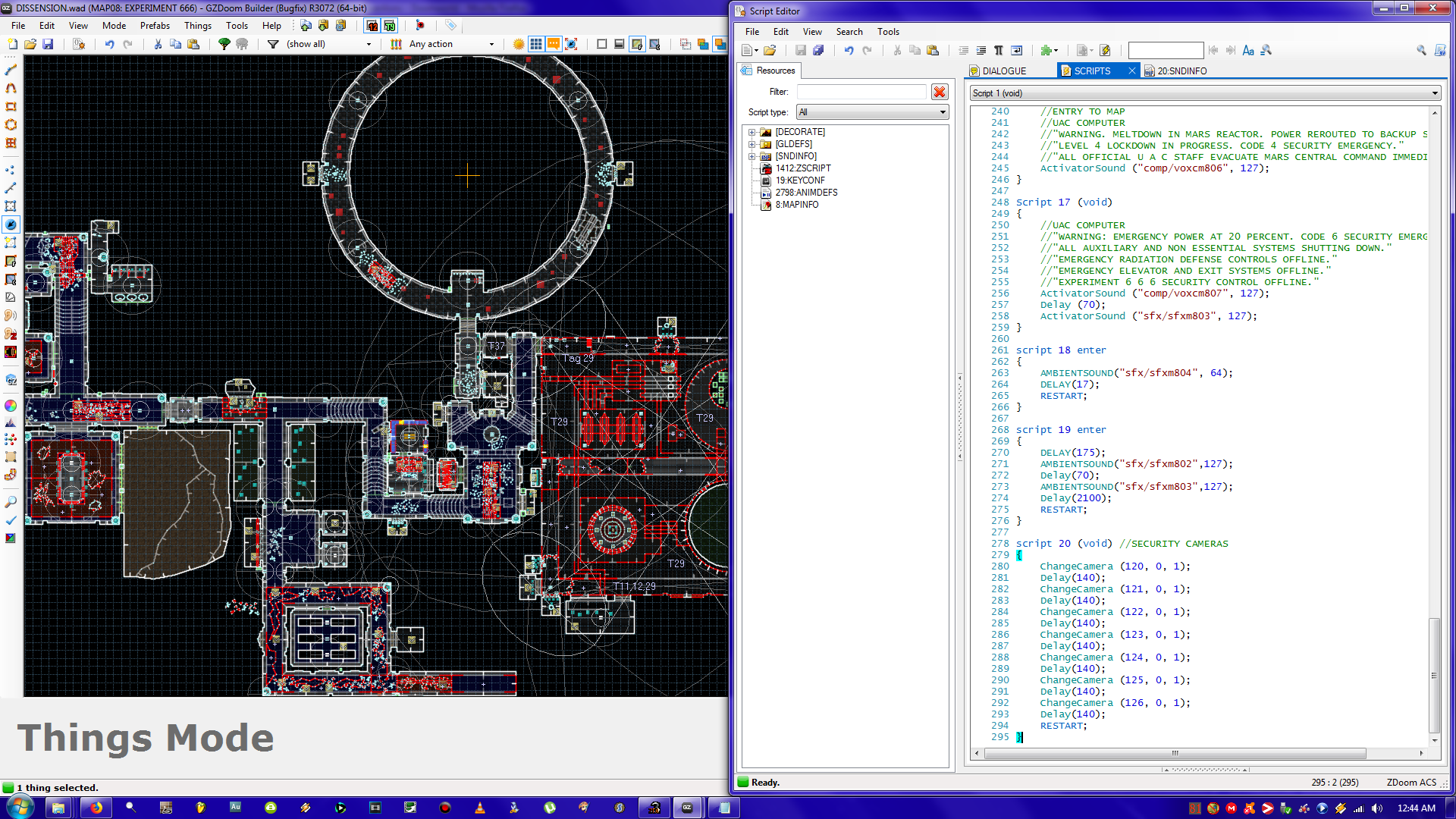This screenshot has width=1456, height=819.
Task: Select Draw Rectangle tool in left toolbar
Action: click(x=11, y=106)
